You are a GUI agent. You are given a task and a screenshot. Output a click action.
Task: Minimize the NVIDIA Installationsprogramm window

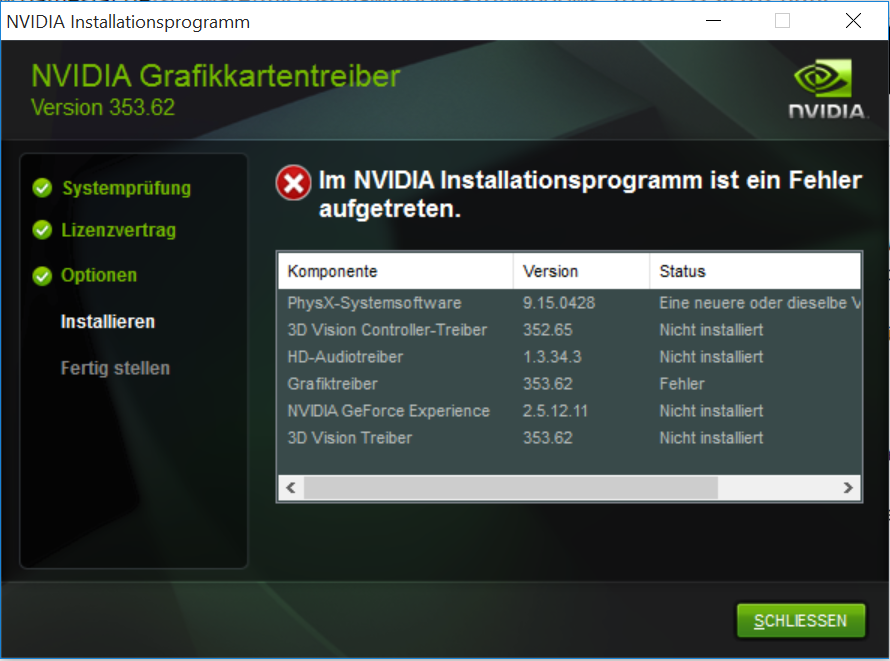click(713, 21)
